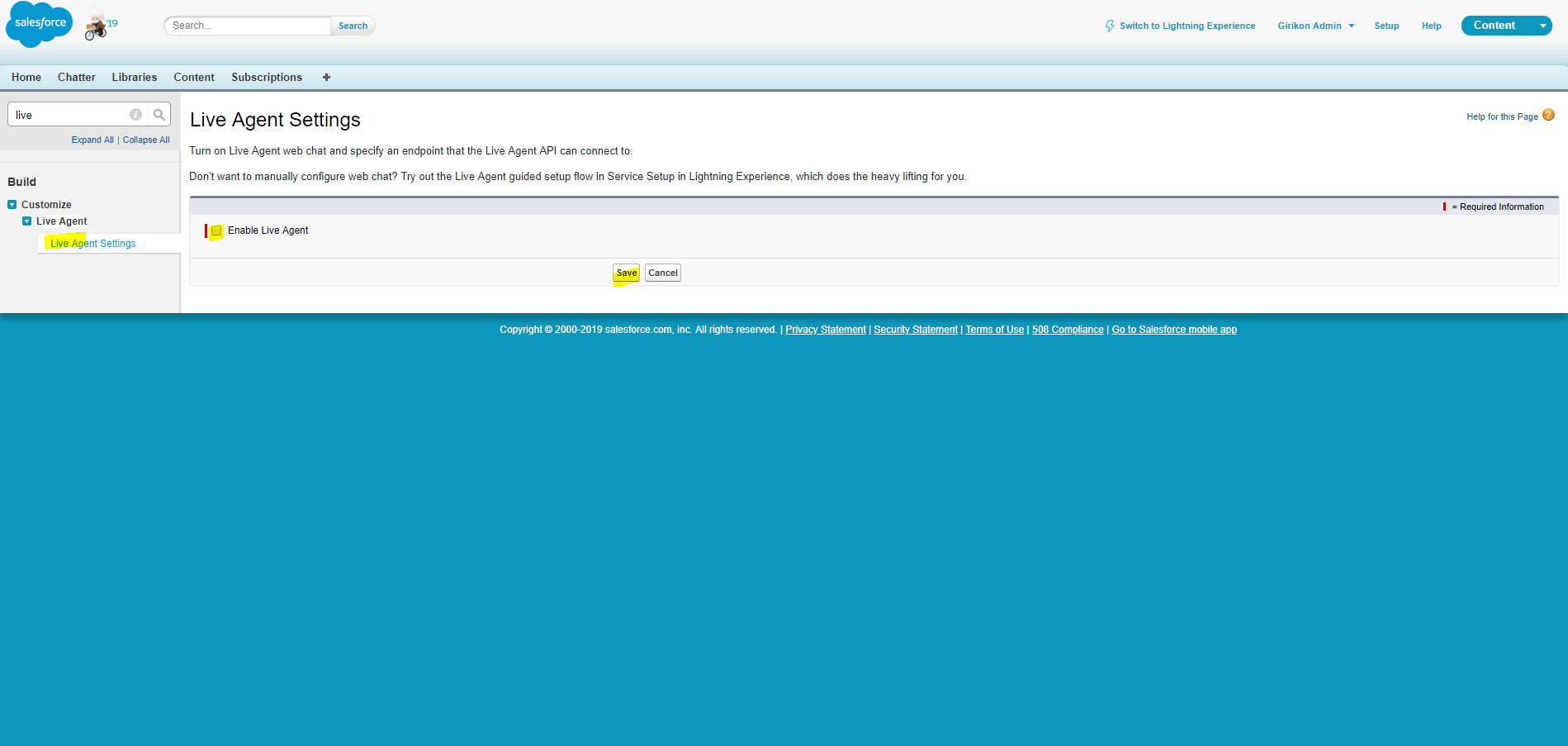Open the Content tab
1568x746 pixels.
(x=194, y=77)
